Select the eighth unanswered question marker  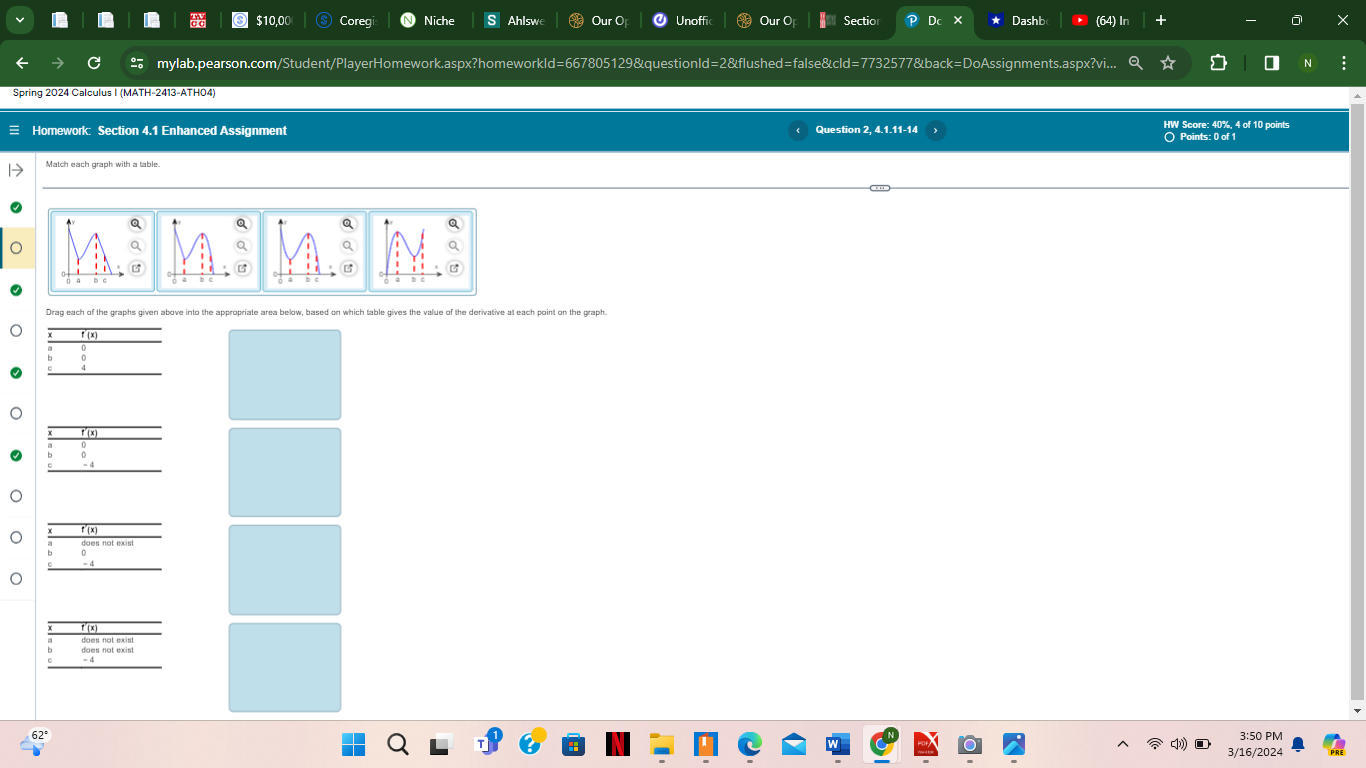tap(15, 496)
